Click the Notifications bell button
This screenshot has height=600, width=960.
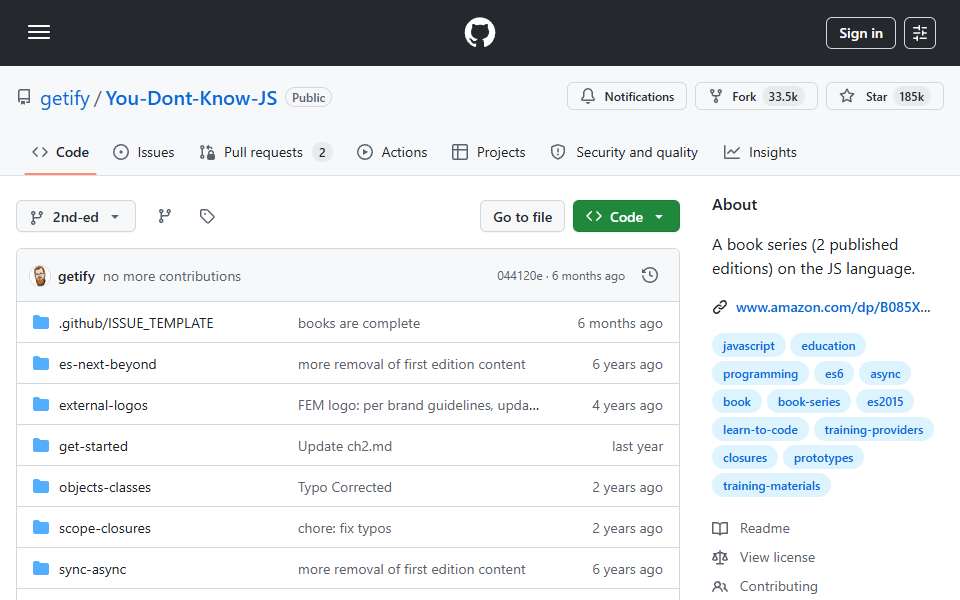click(627, 97)
